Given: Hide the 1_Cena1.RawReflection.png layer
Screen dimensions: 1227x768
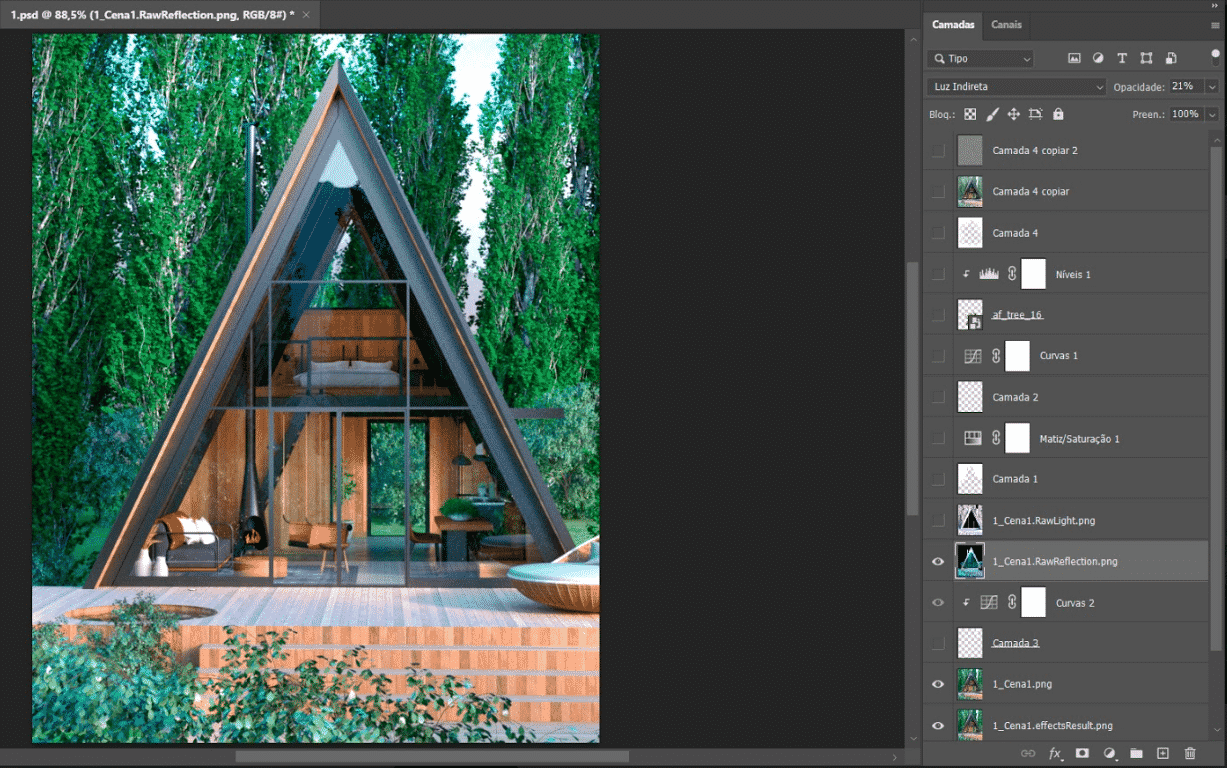Looking at the screenshot, I should pyautogui.click(x=938, y=562).
